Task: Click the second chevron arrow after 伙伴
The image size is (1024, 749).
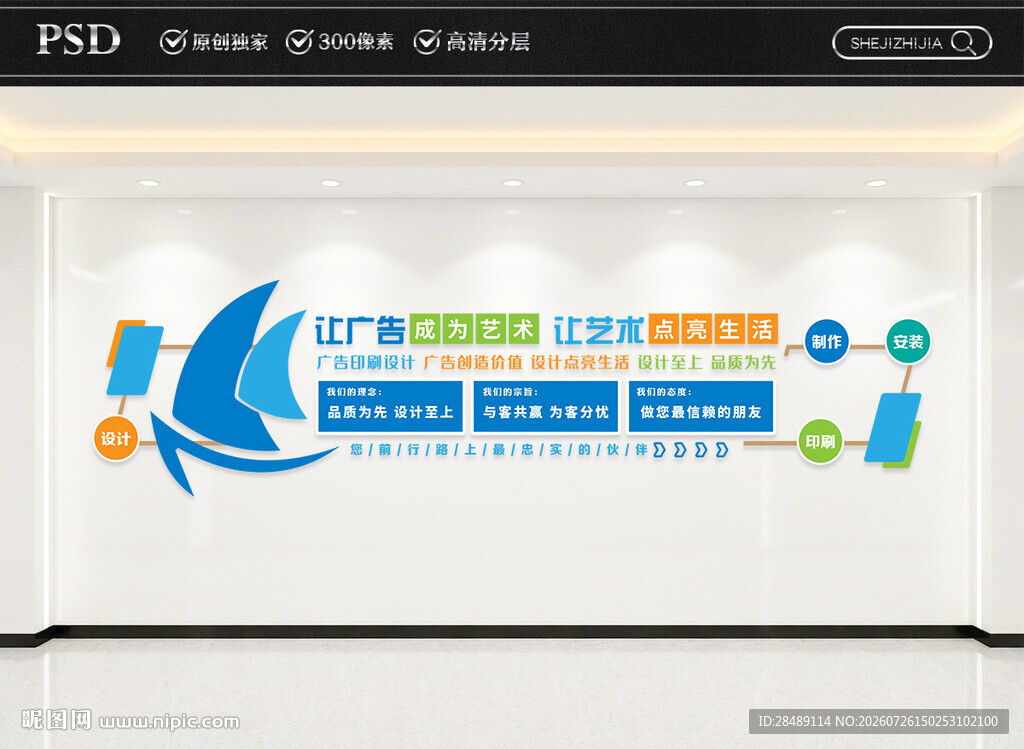Action: pos(680,449)
